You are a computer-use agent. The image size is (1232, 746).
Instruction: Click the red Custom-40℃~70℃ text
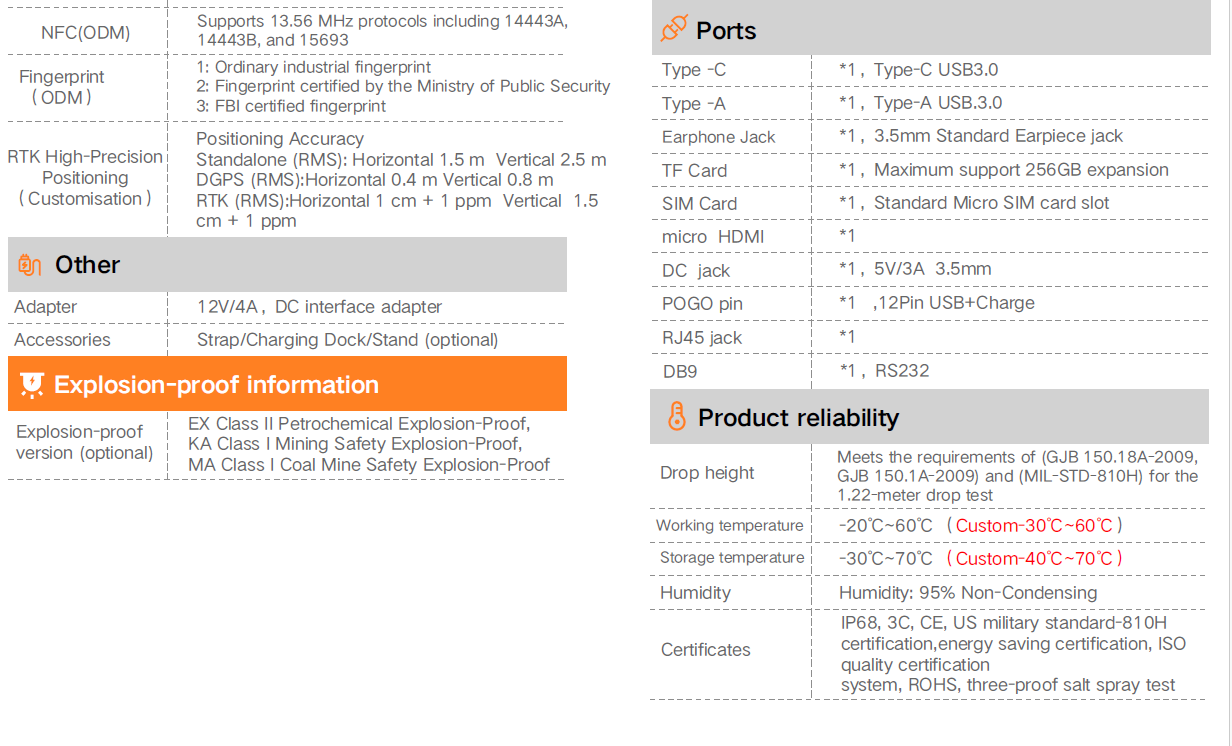(1034, 558)
